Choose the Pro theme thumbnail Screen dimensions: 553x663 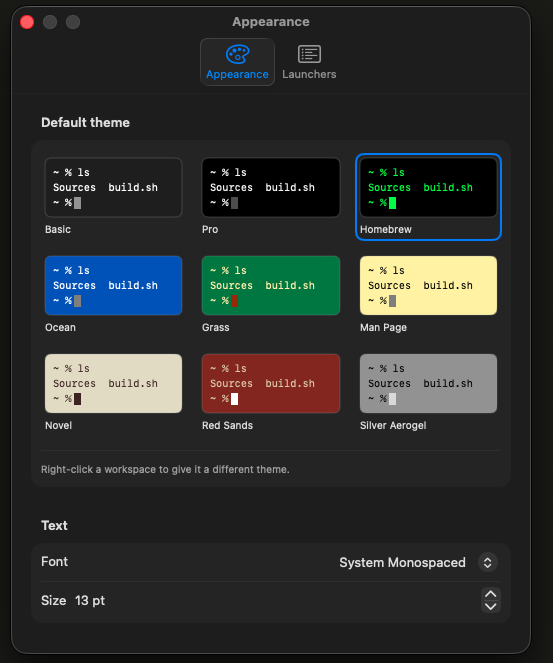tap(271, 187)
